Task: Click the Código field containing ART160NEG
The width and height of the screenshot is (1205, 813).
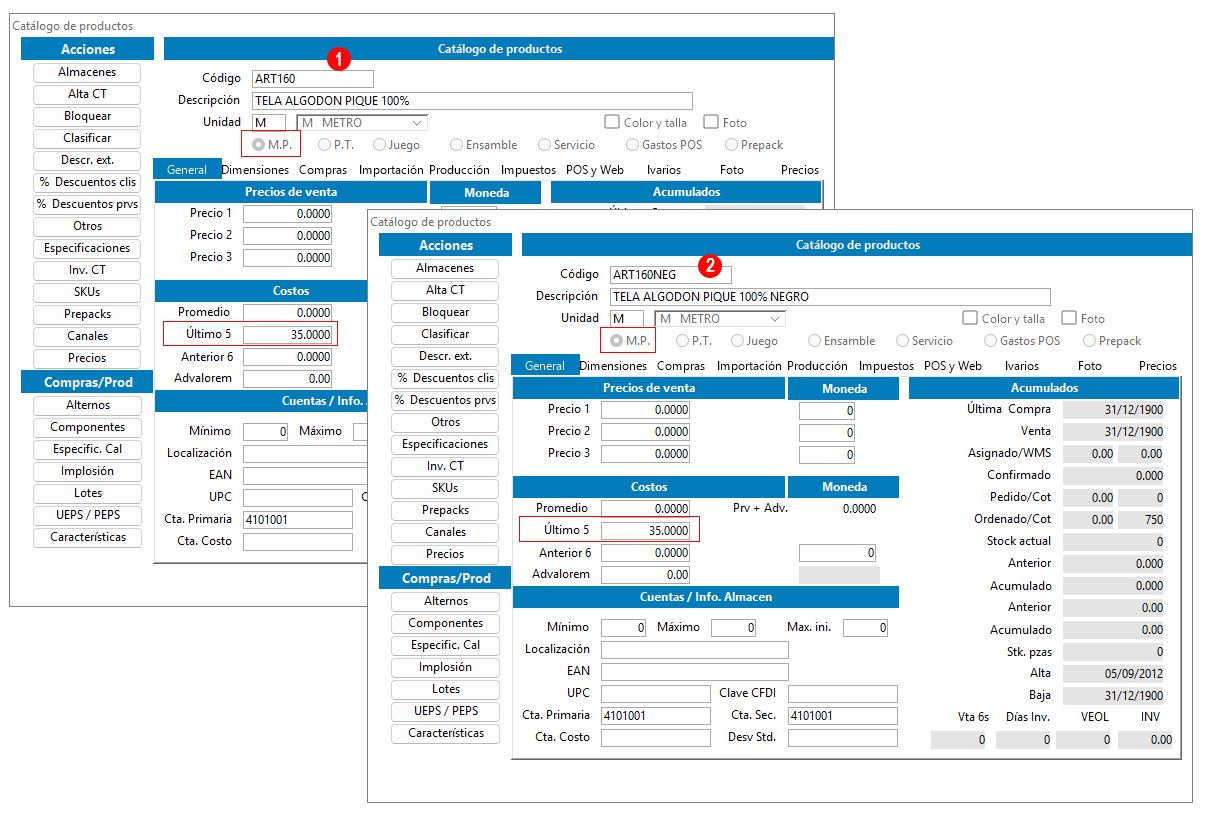Action: coord(671,275)
